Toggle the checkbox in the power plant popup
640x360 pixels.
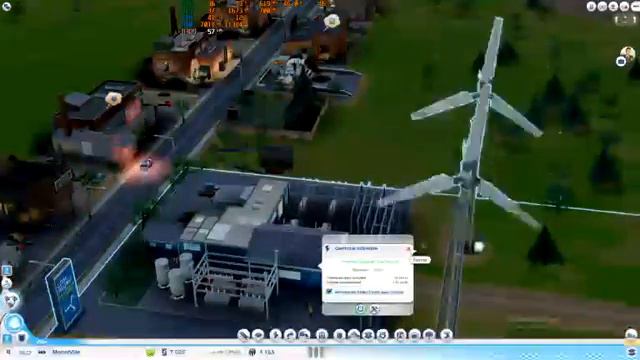(329, 291)
